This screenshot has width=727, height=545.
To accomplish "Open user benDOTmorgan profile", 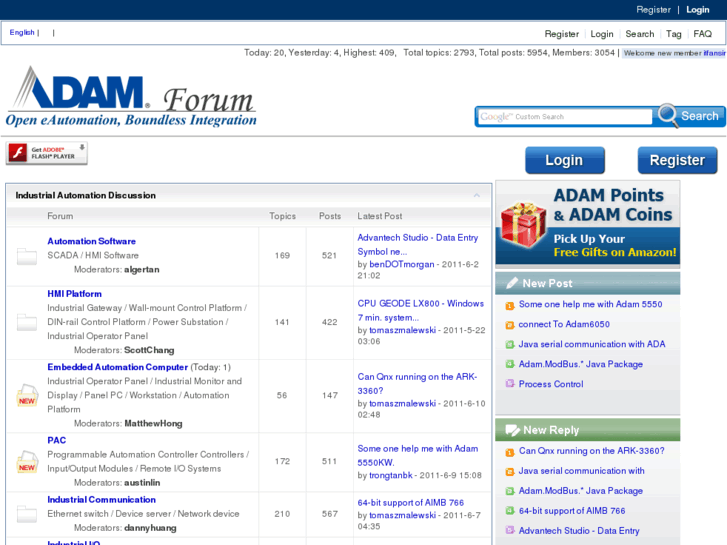I will tap(402, 264).
